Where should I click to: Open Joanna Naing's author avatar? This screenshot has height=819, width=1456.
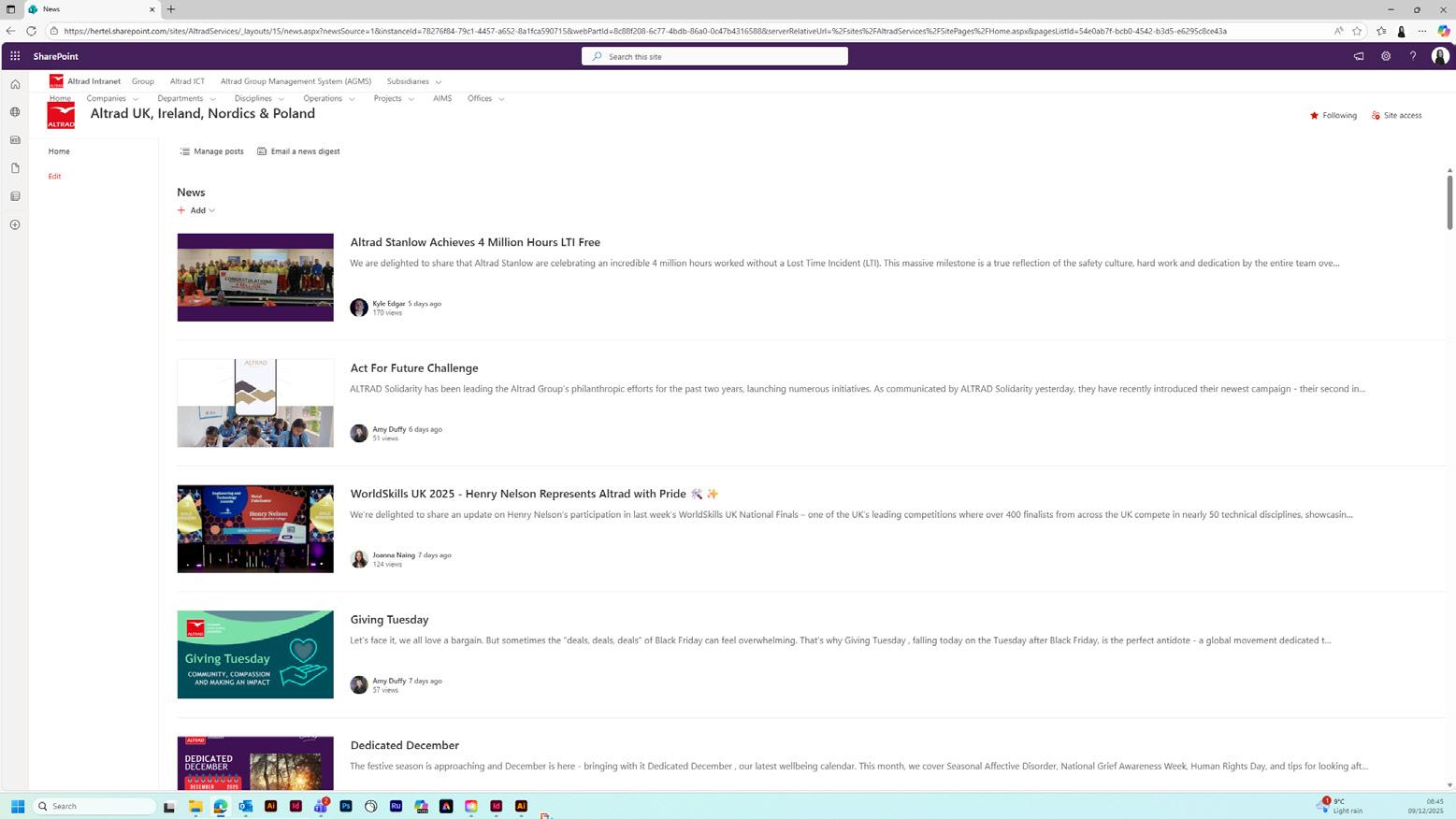coord(359,559)
